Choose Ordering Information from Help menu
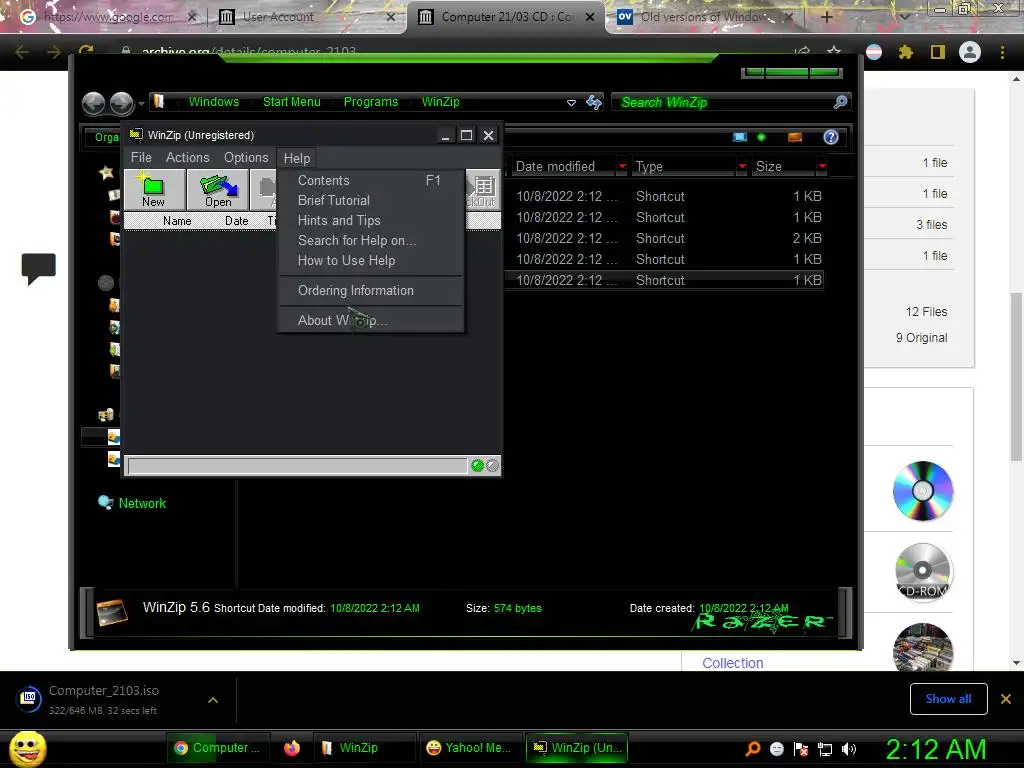The width and height of the screenshot is (1024, 768). (371, 291)
